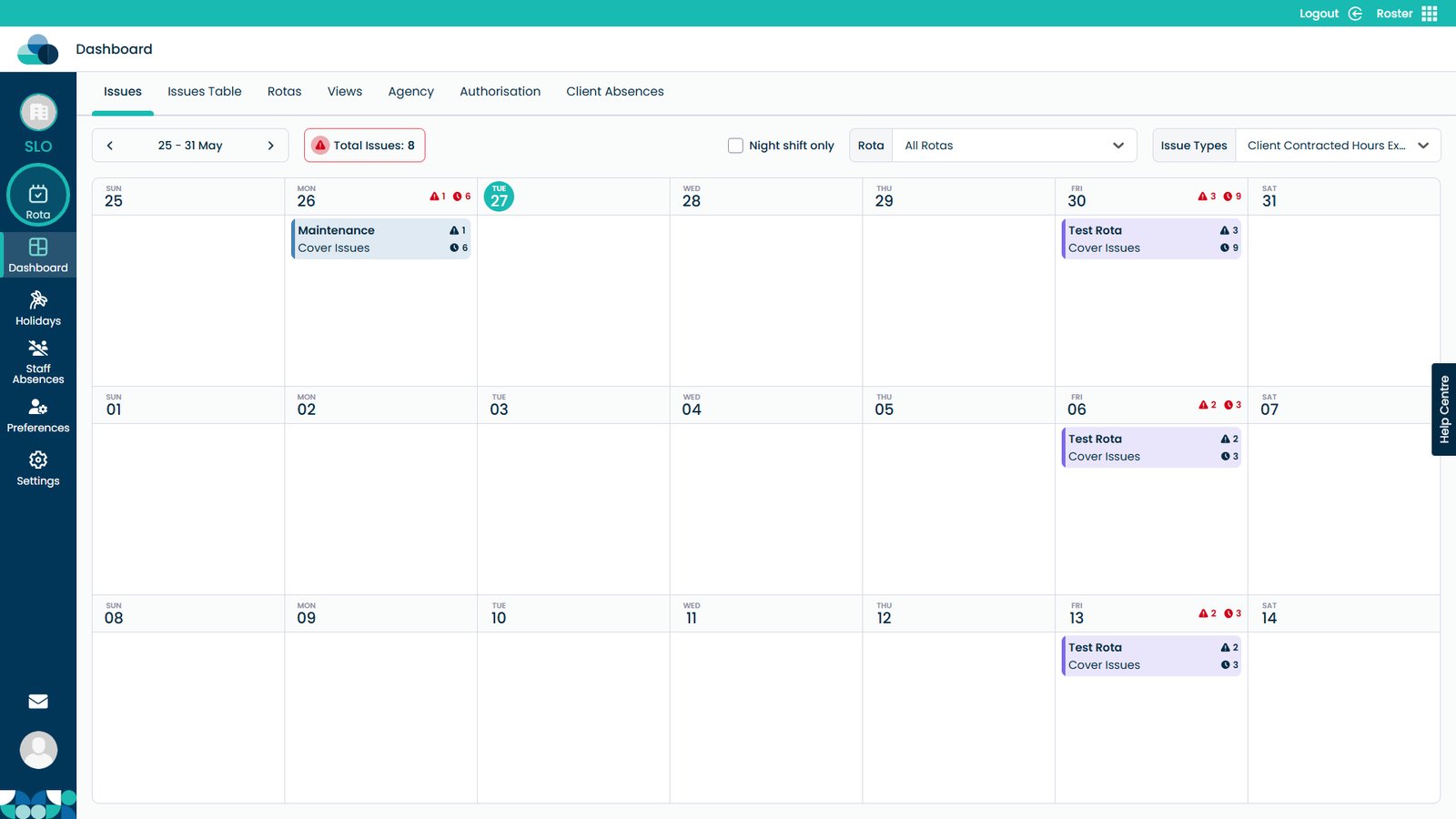Open the Roster apps grid icon
The image size is (1456, 819).
(x=1430, y=14)
